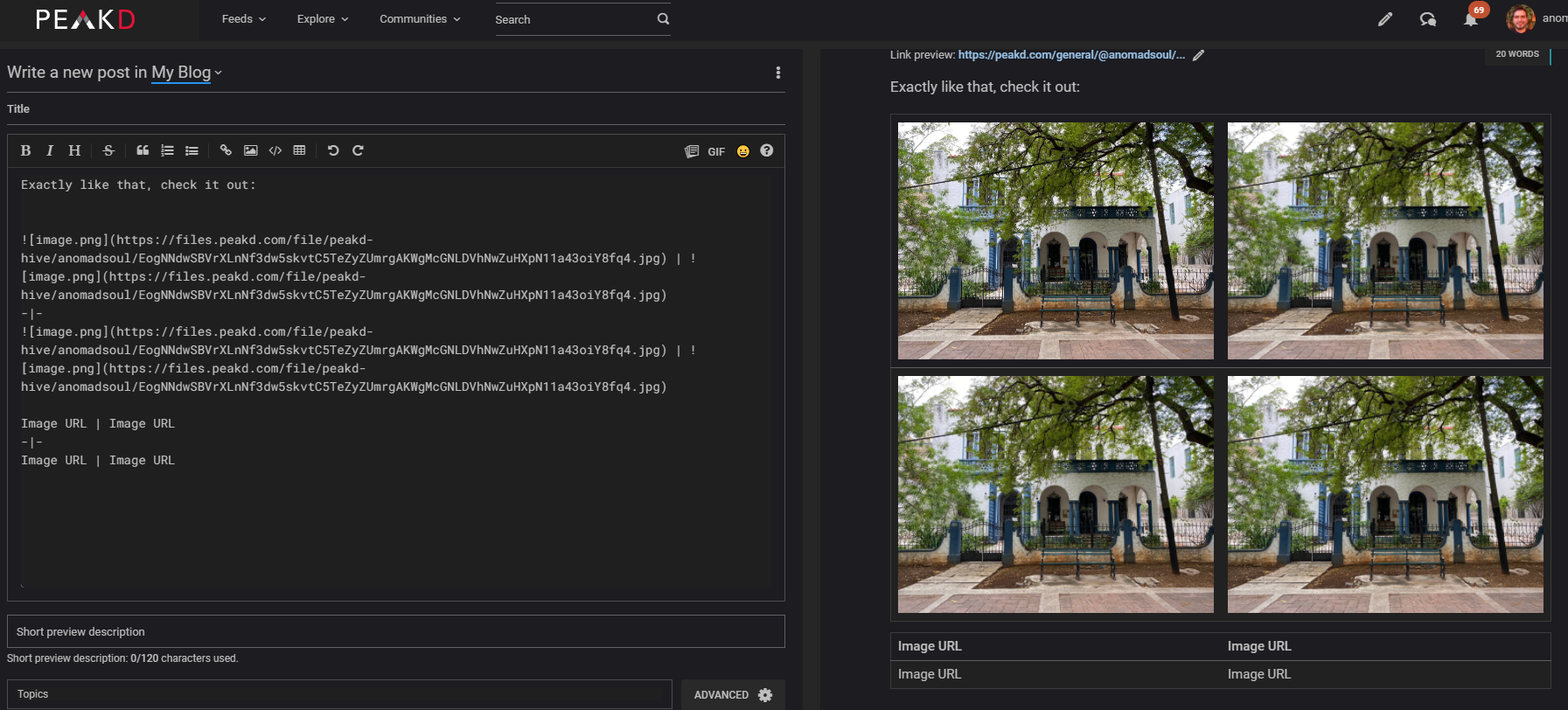The width and height of the screenshot is (1568, 710).
Task: Open the snippets/templates icon
Action: point(692,151)
